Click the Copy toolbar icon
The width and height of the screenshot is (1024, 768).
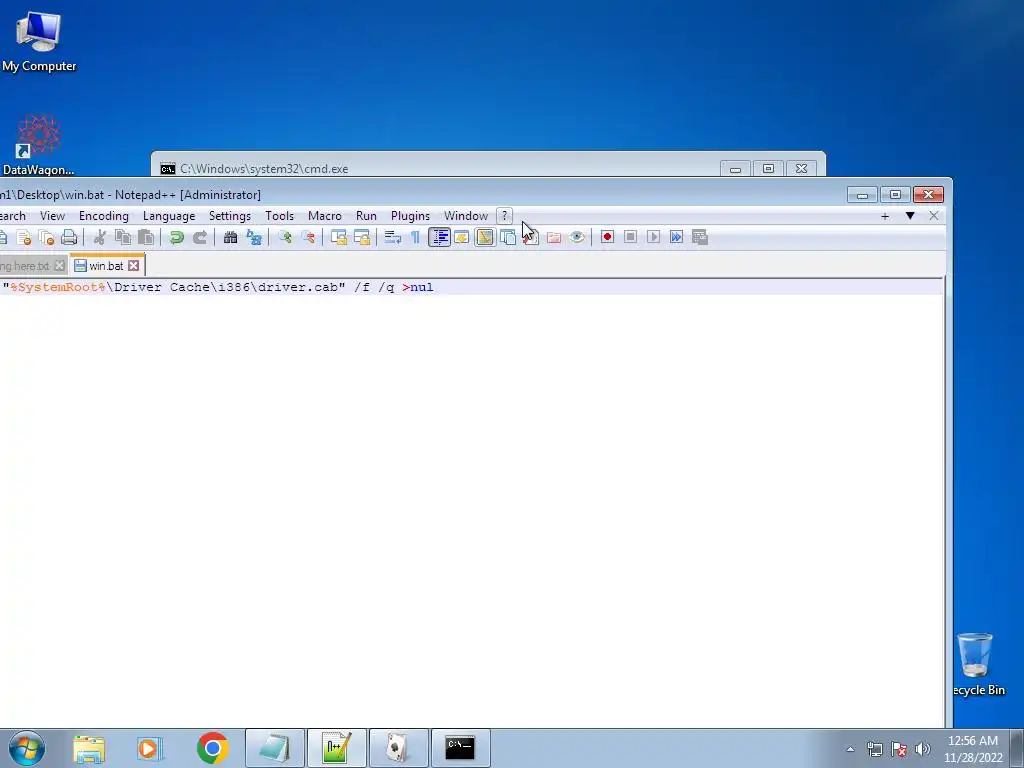(122, 237)
